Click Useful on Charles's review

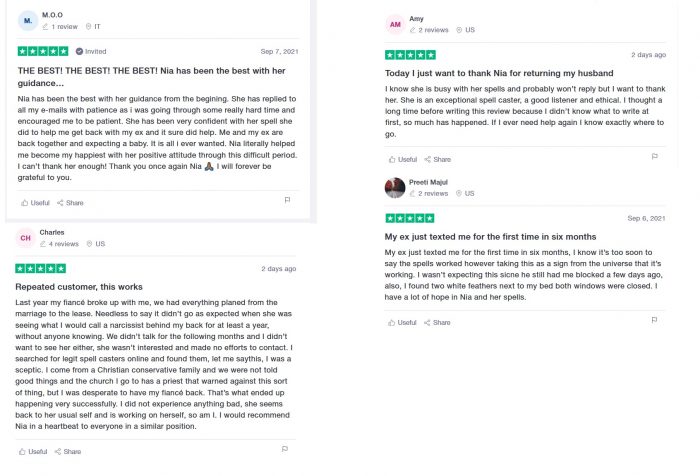click(x=33, y=451)
